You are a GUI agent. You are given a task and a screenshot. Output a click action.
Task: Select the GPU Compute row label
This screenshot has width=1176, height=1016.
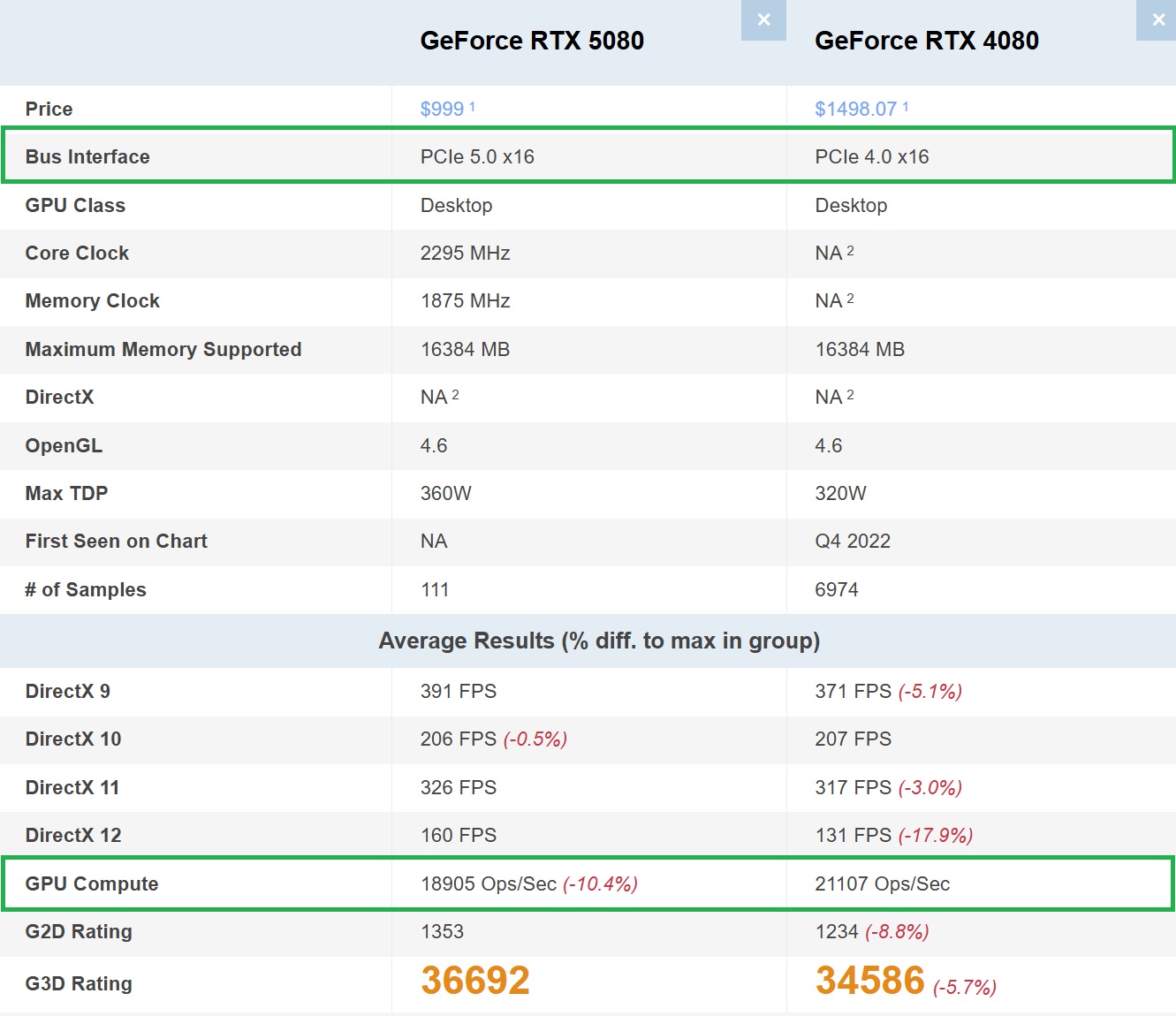[92, 883]
